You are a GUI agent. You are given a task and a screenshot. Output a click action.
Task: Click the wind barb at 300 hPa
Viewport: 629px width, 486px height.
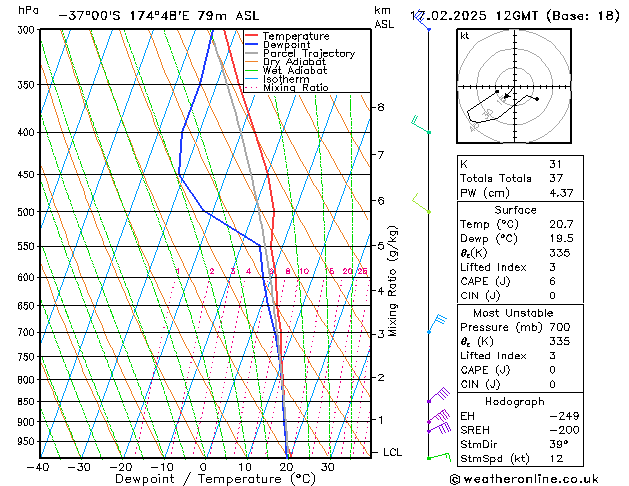click(x=422, y=21)
